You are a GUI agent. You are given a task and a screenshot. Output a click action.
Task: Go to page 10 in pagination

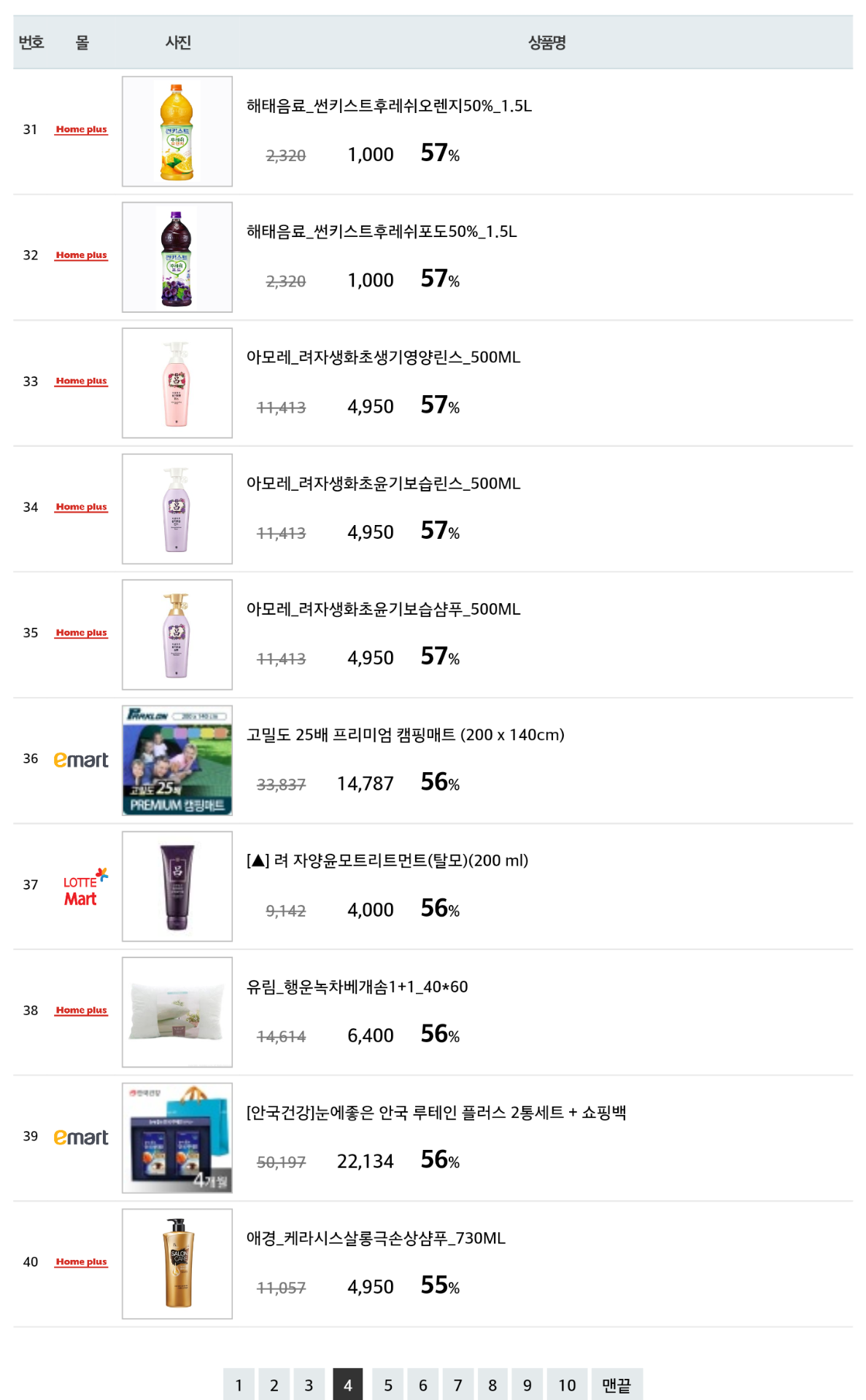pos(567,1385)
